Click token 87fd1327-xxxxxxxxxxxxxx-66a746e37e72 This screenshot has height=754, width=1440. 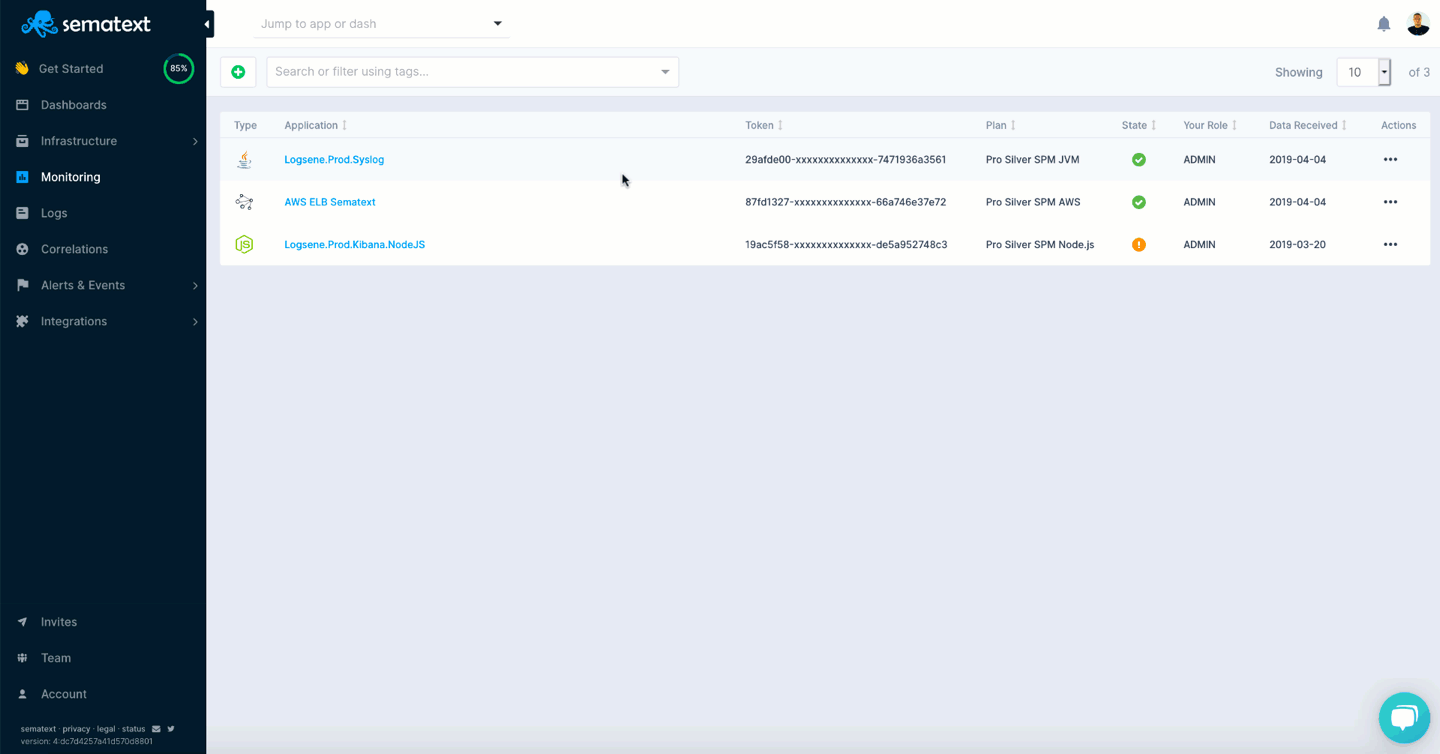pyautogui.click(x=846, y=202)
